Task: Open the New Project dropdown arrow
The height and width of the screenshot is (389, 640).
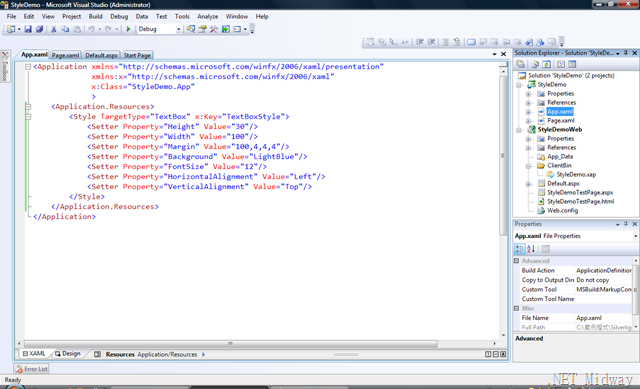Action: [19, 29]
